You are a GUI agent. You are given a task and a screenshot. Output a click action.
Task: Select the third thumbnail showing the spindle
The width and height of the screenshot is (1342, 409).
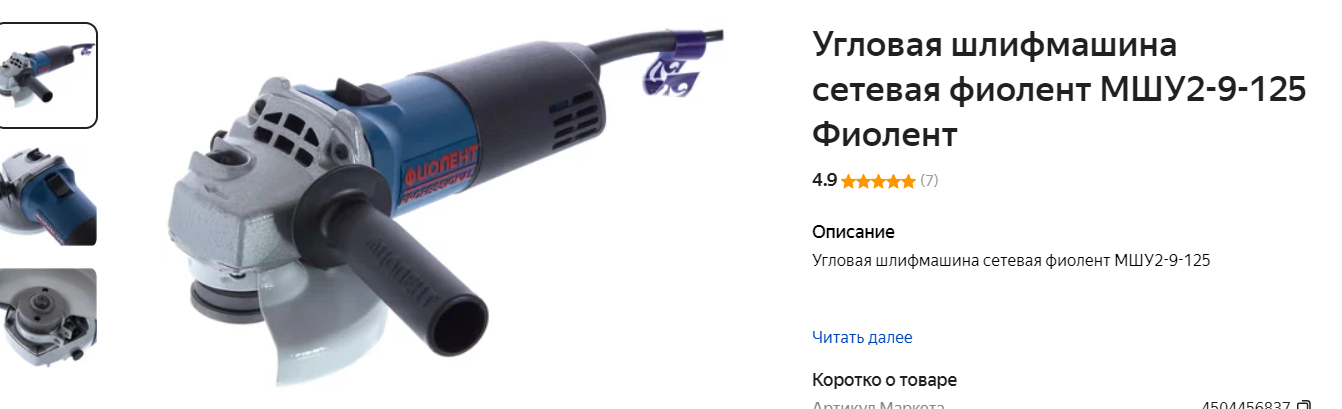point(47,319)
